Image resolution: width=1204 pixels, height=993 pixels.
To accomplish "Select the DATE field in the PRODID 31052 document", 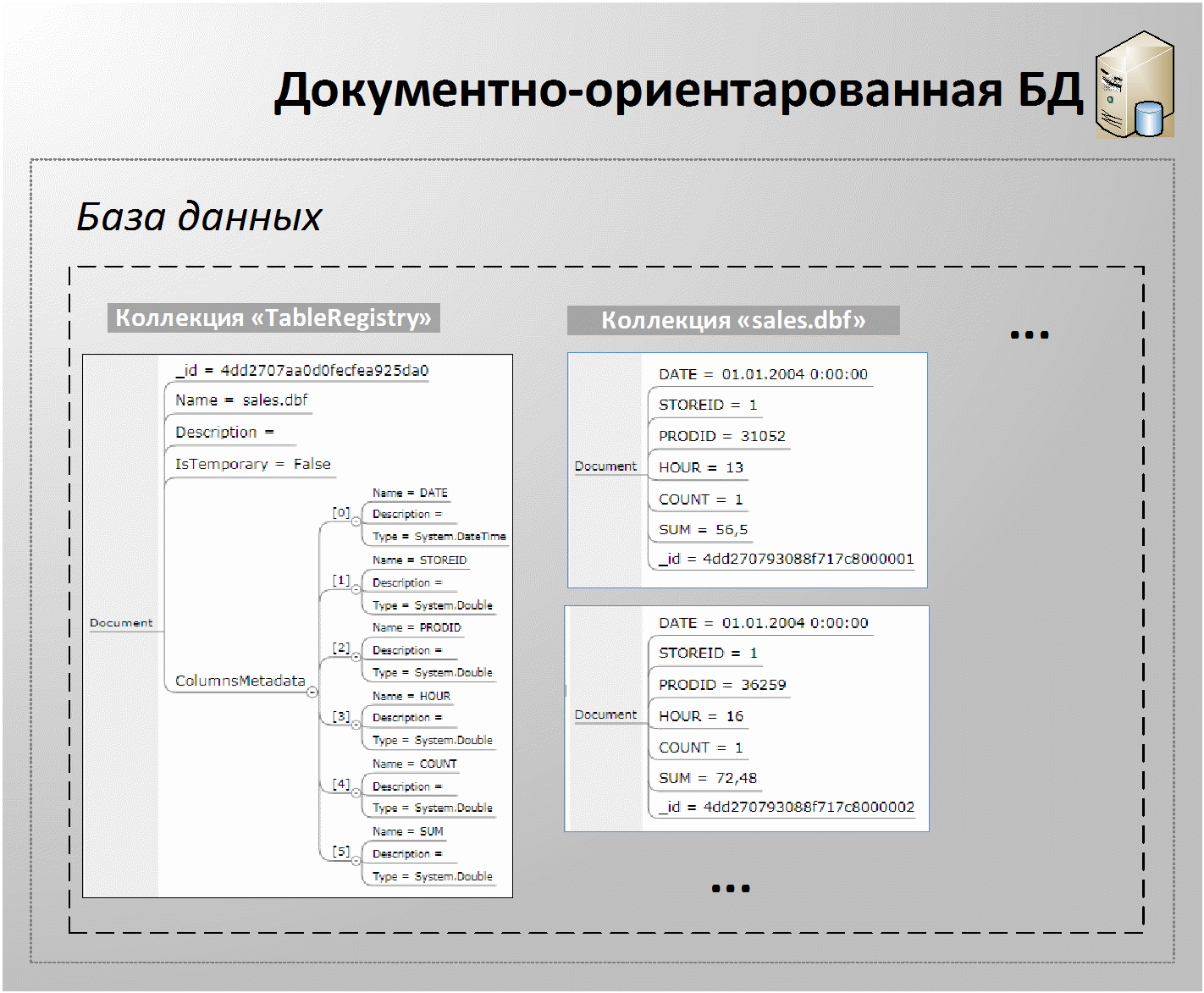I will click(x=763, y=374).
